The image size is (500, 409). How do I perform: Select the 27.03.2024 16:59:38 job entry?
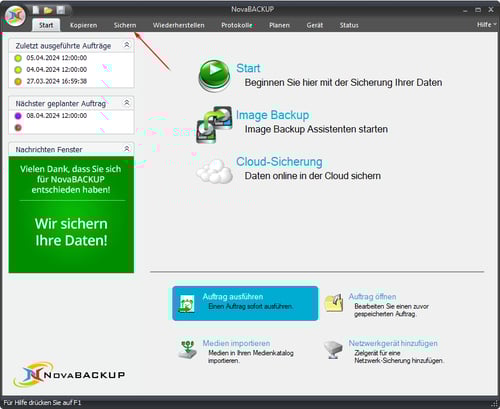(x=57, y=81)
